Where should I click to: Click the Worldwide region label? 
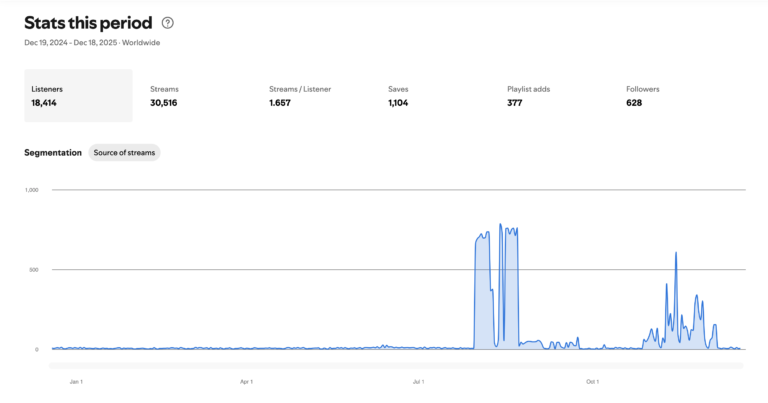(x=141, y=43)
